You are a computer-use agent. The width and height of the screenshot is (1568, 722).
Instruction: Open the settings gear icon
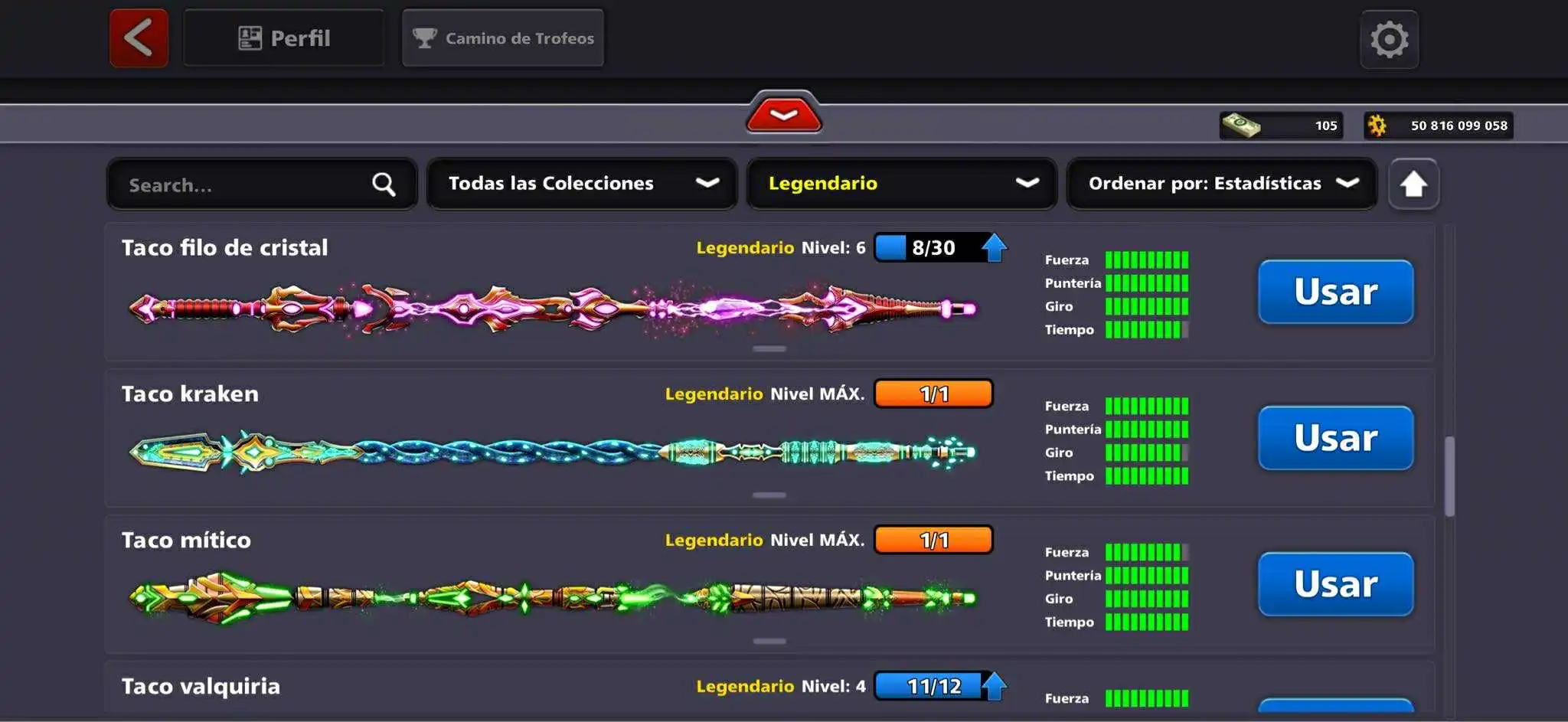pyautogui.click(x=1389, y=40)
